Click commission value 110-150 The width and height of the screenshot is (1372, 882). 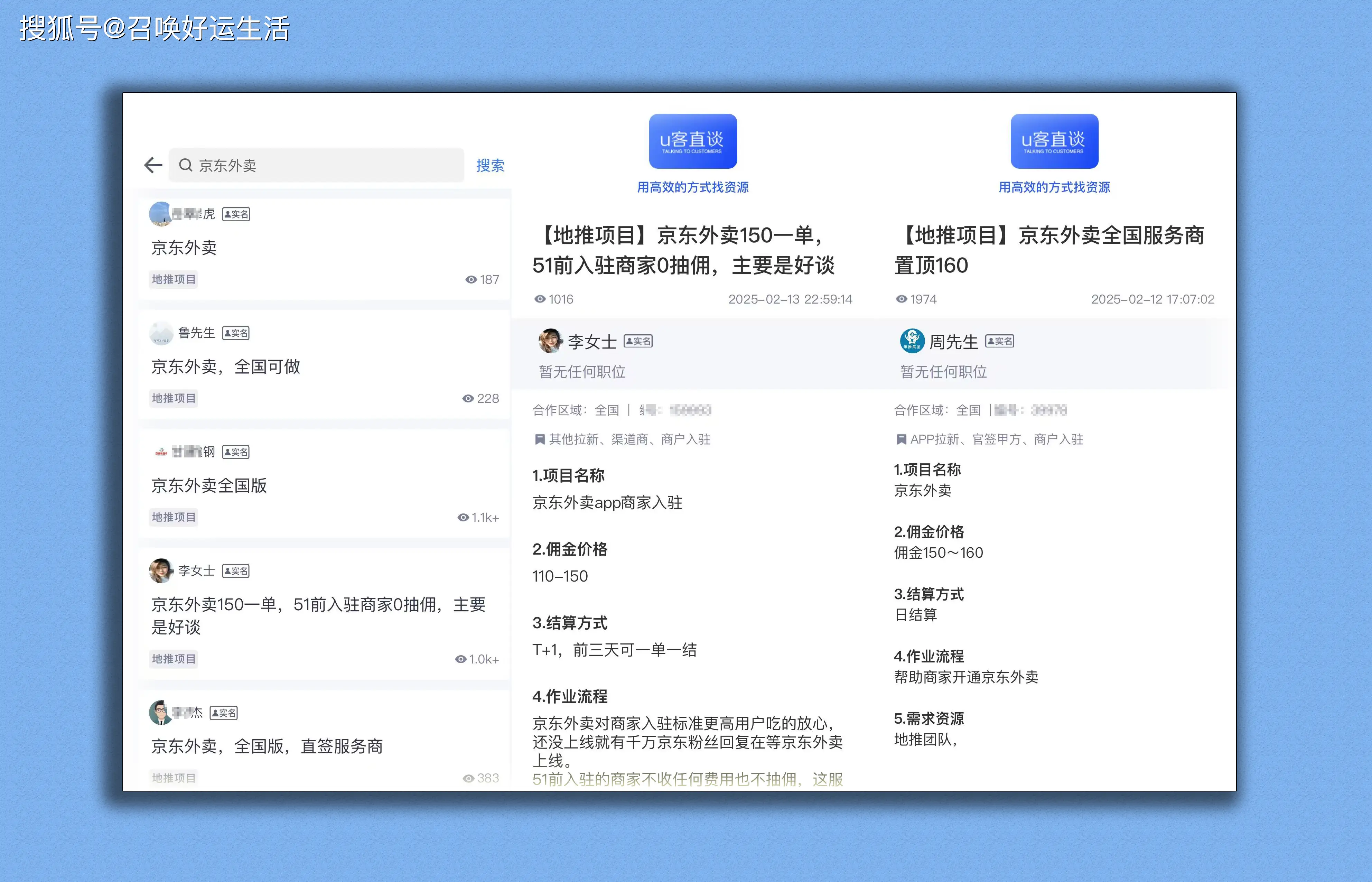(560, 576)
